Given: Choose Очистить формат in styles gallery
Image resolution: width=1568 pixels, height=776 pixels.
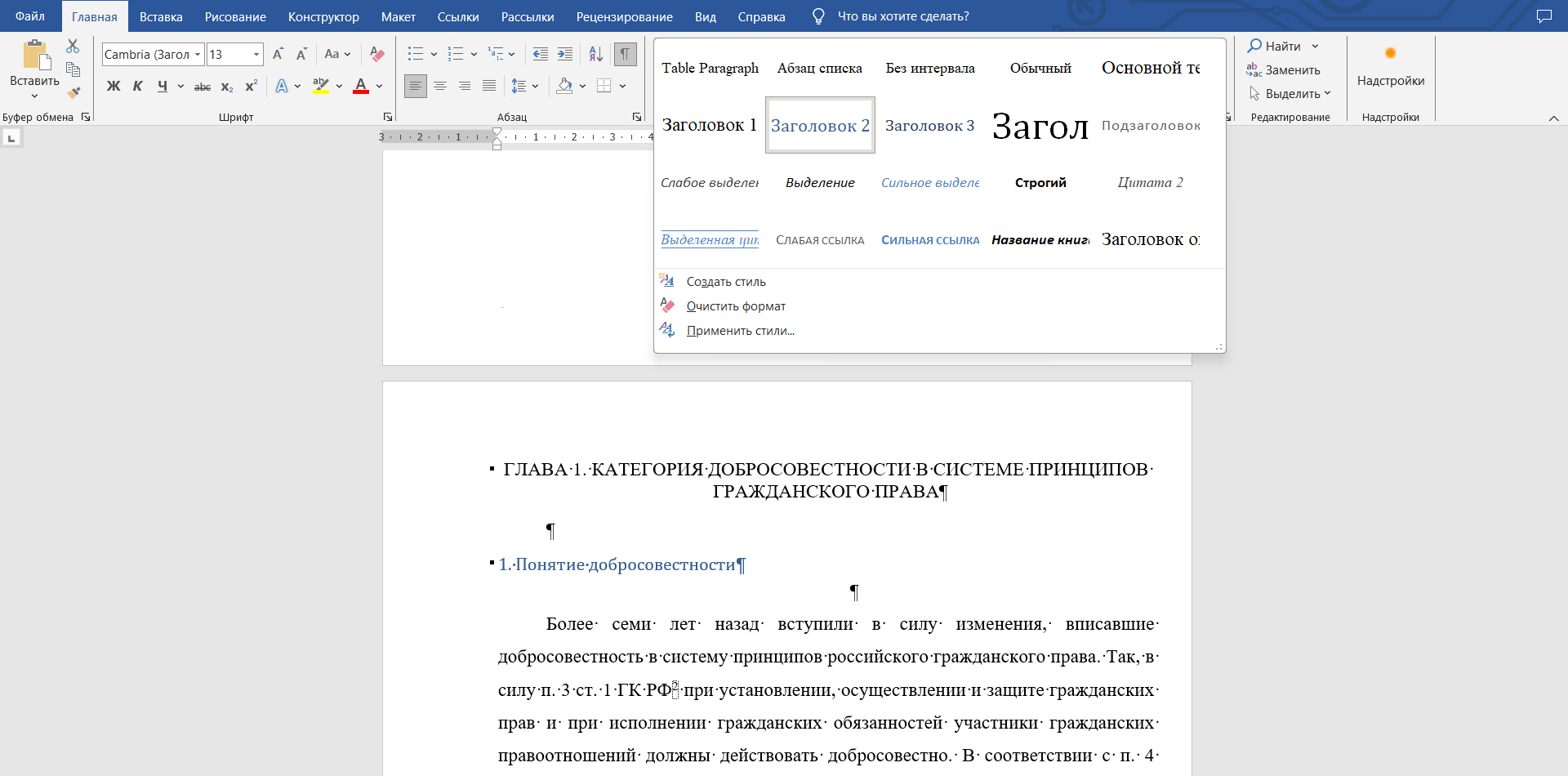Looking at the screenshot, I should pos(736,306).
